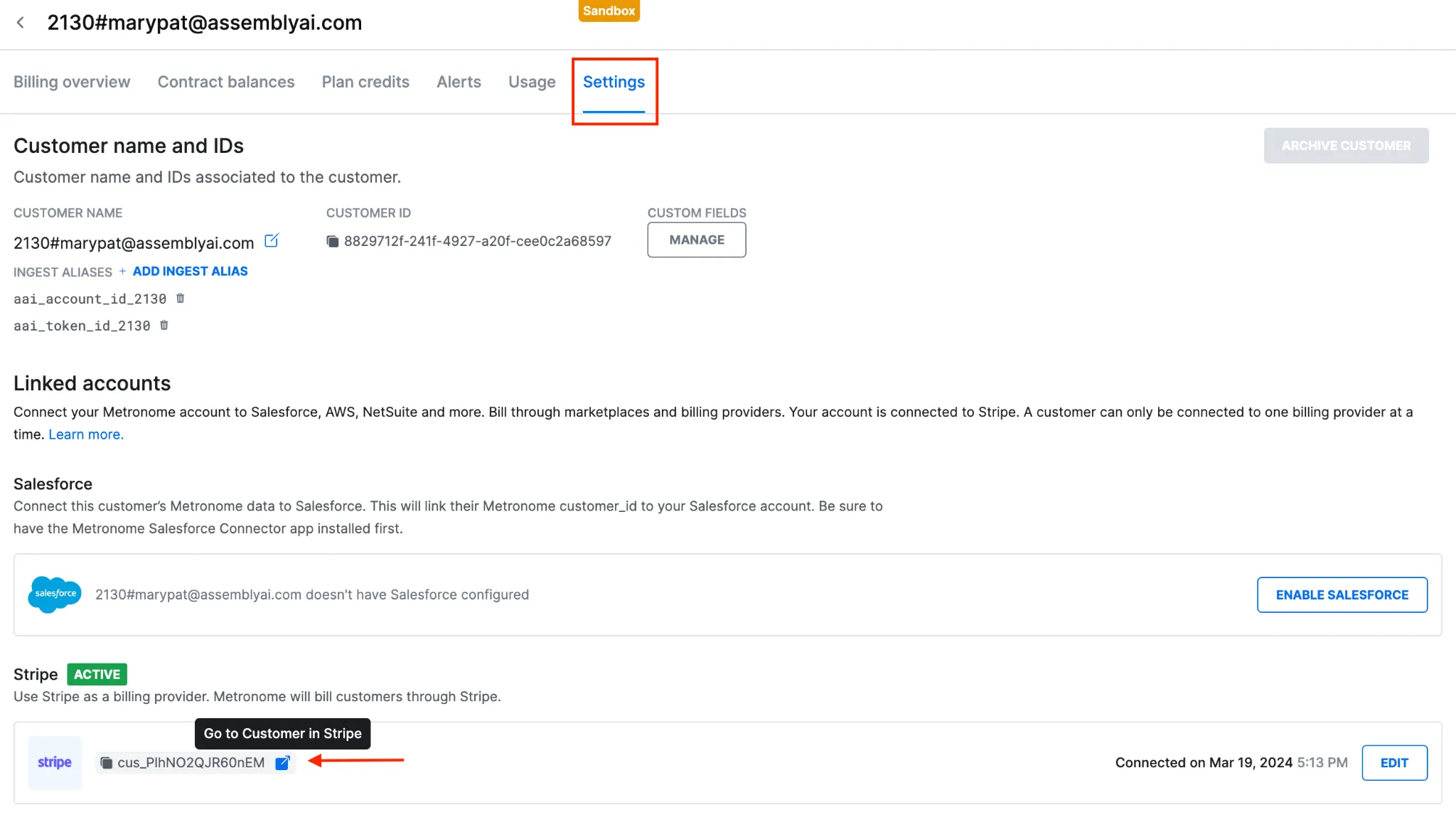This screenshot has height=827, width=1456.
Task: Open customer in Stripe via external link icon
Action: [283, 763]
